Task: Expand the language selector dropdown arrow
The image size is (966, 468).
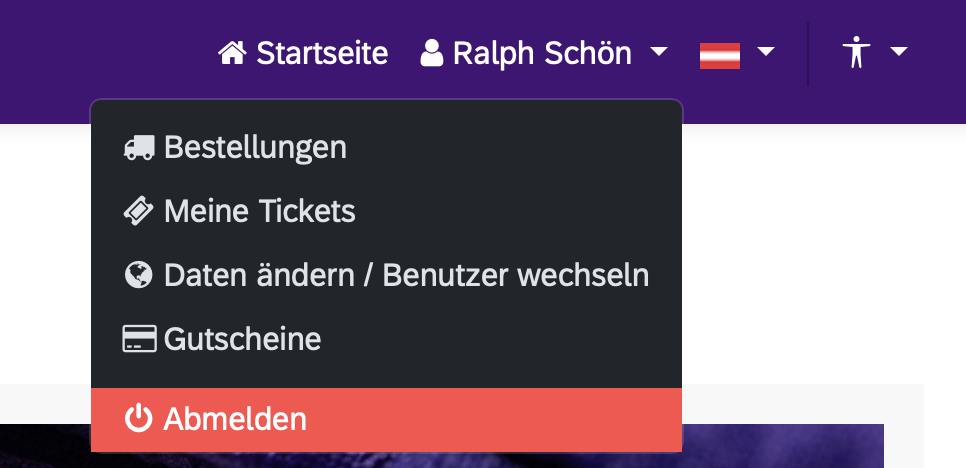Action: pyautogui.click(x=766, y=51)
